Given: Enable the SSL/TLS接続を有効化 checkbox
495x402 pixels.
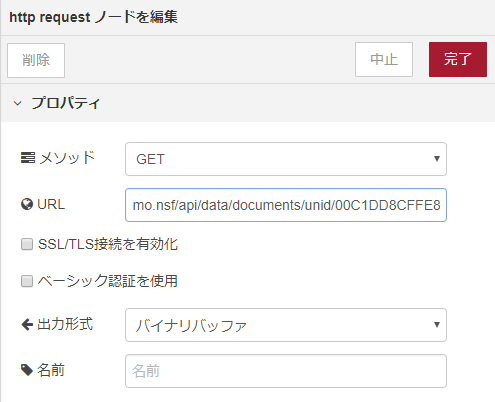Looking at the screenshot, I should (27, 244).
